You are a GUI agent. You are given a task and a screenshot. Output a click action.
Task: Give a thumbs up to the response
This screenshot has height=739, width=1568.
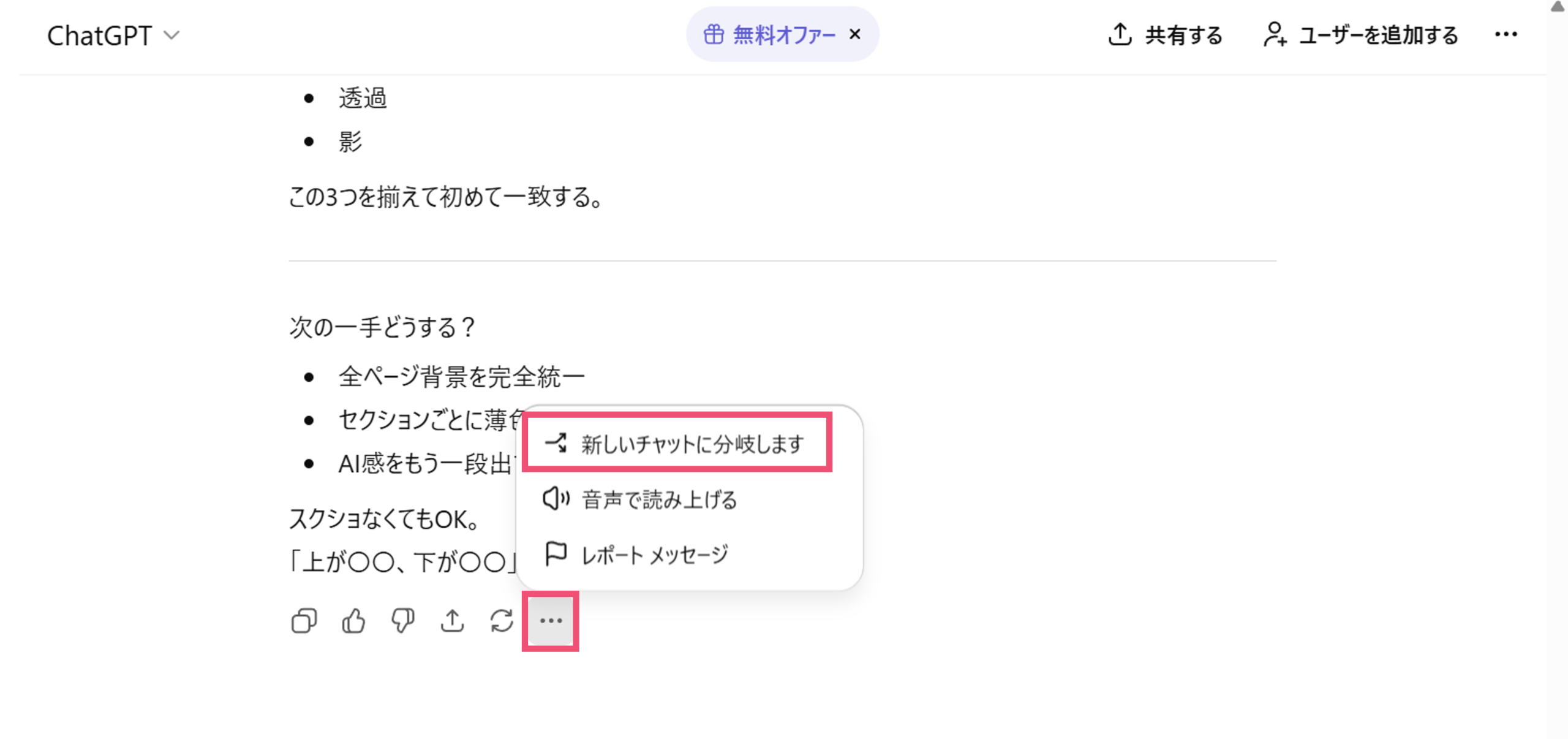[x=353, y=621]
